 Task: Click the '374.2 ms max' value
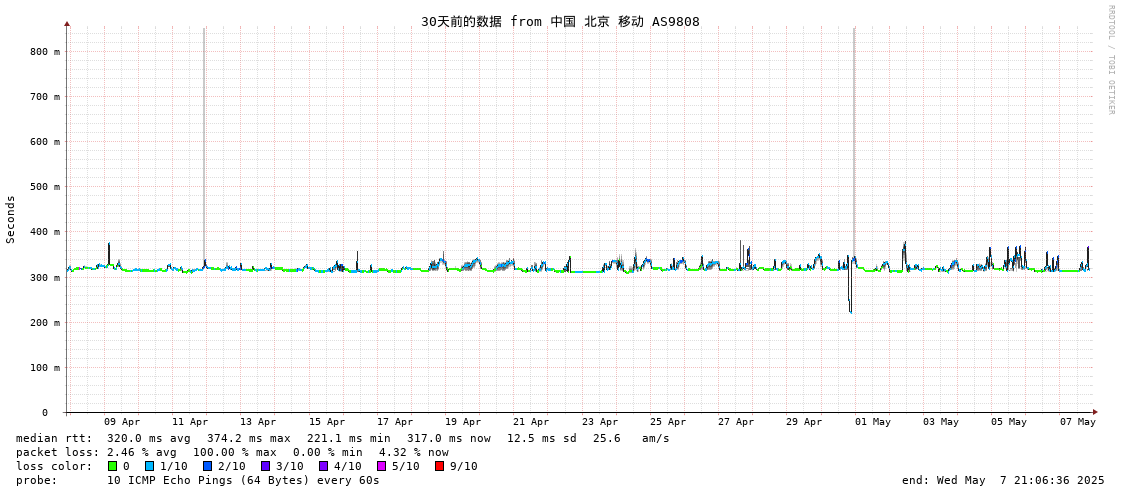point(250,438)
